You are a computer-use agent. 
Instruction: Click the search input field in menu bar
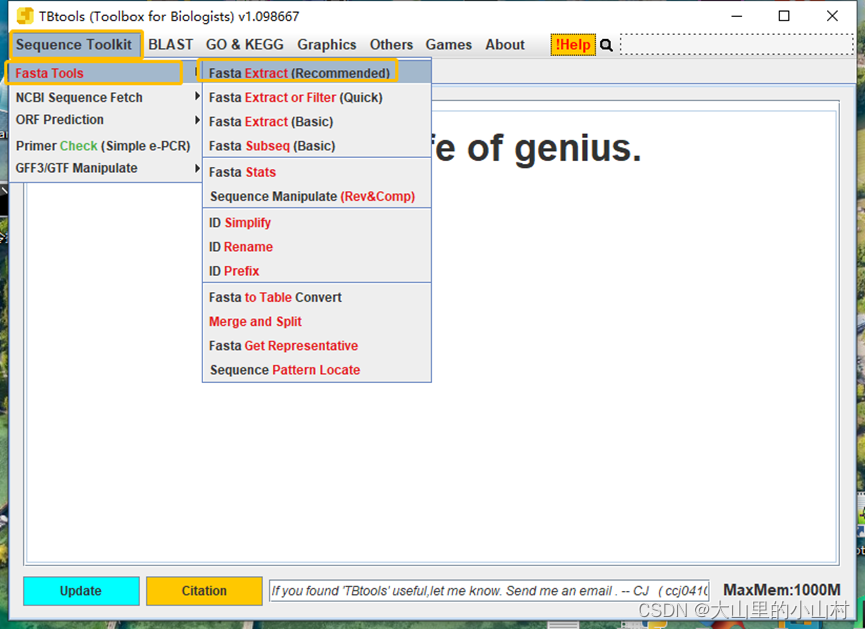click(x=736, y=45)
